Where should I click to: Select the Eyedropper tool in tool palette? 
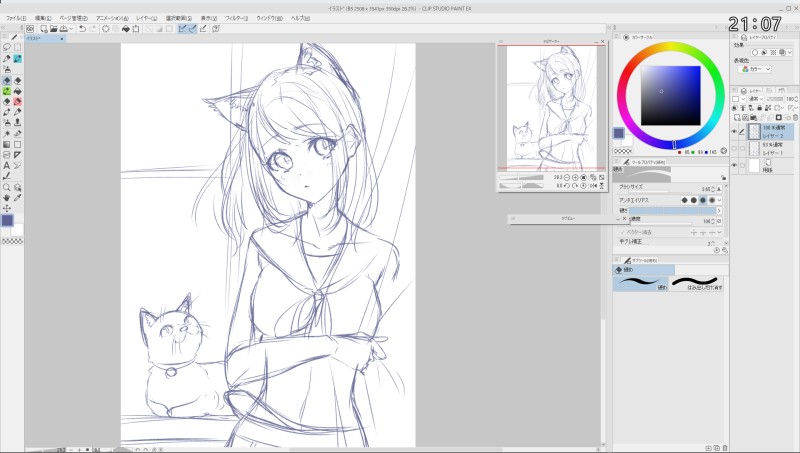click(18, 198)
